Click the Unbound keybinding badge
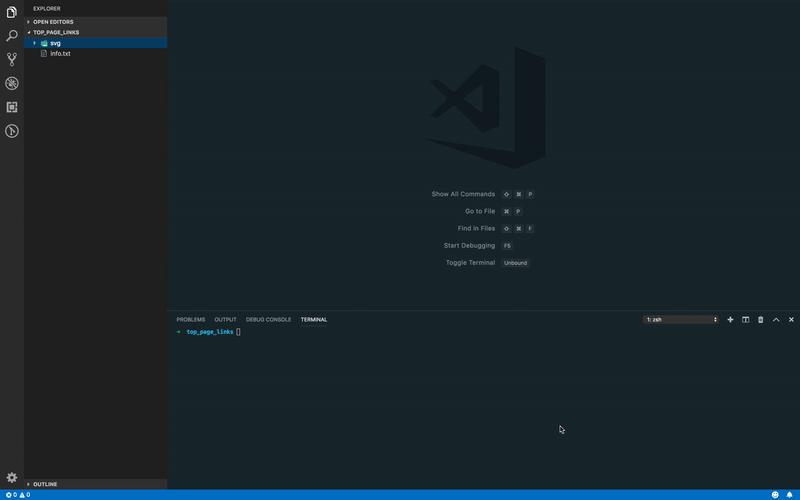Image resolution: width=800 pixels, height=500 pixels. [x=515, y=263]
